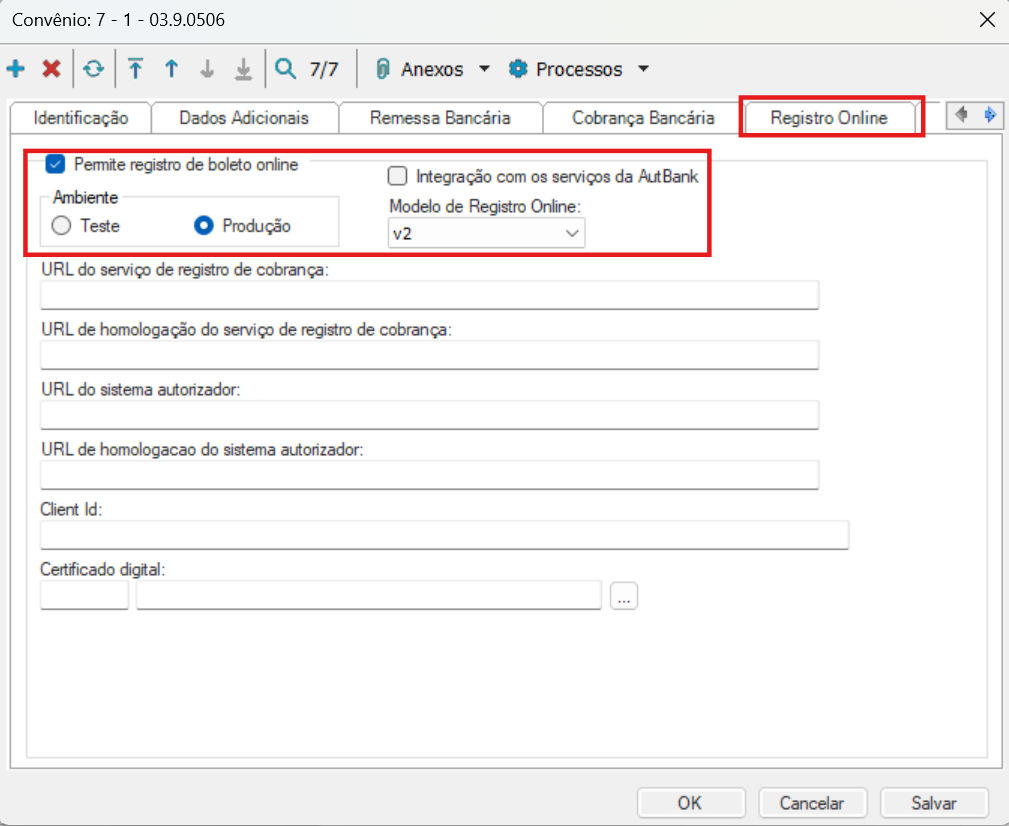Click the refresh record icon

94,68
